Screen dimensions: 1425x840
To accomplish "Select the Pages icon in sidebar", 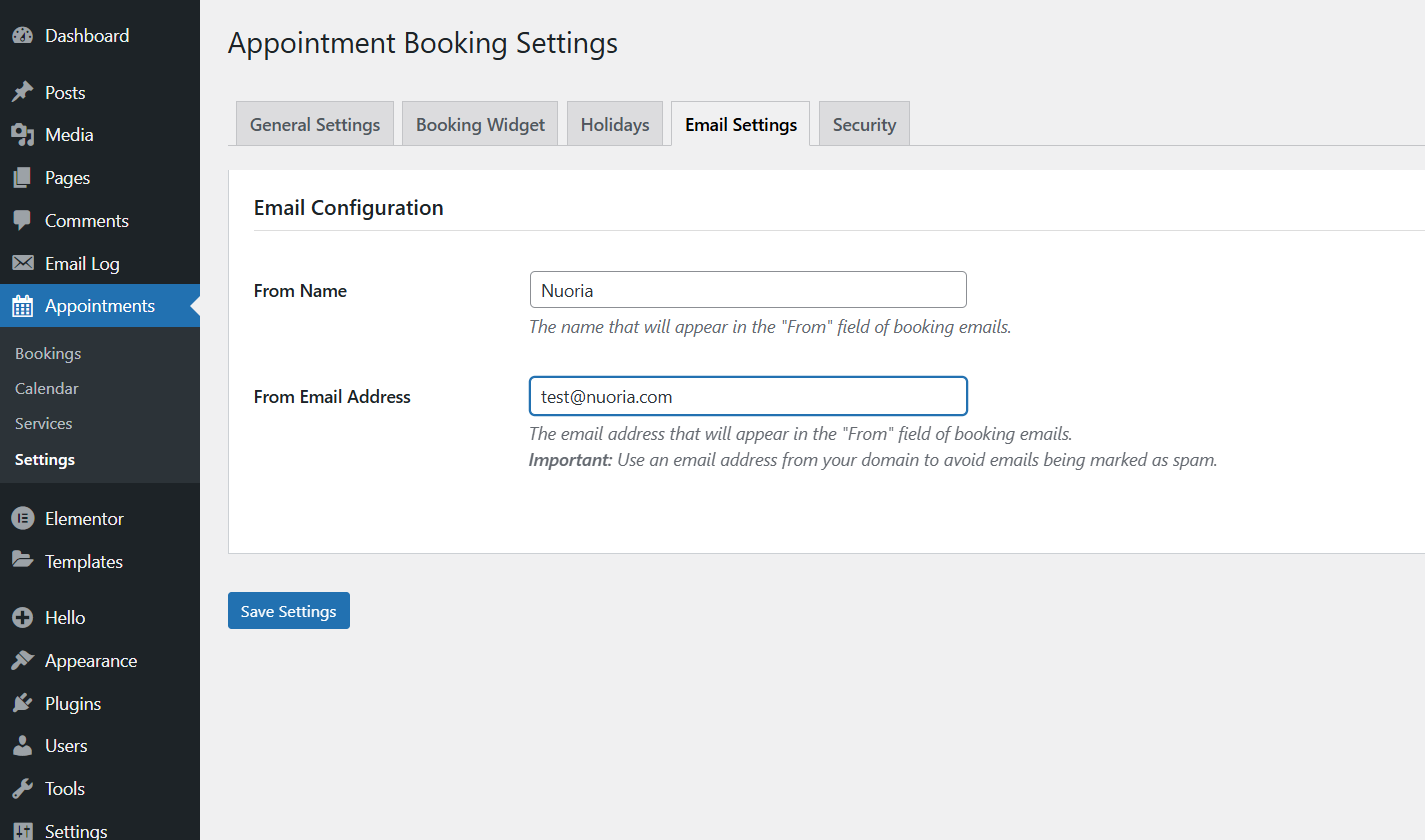I will [x=22, y=177].
